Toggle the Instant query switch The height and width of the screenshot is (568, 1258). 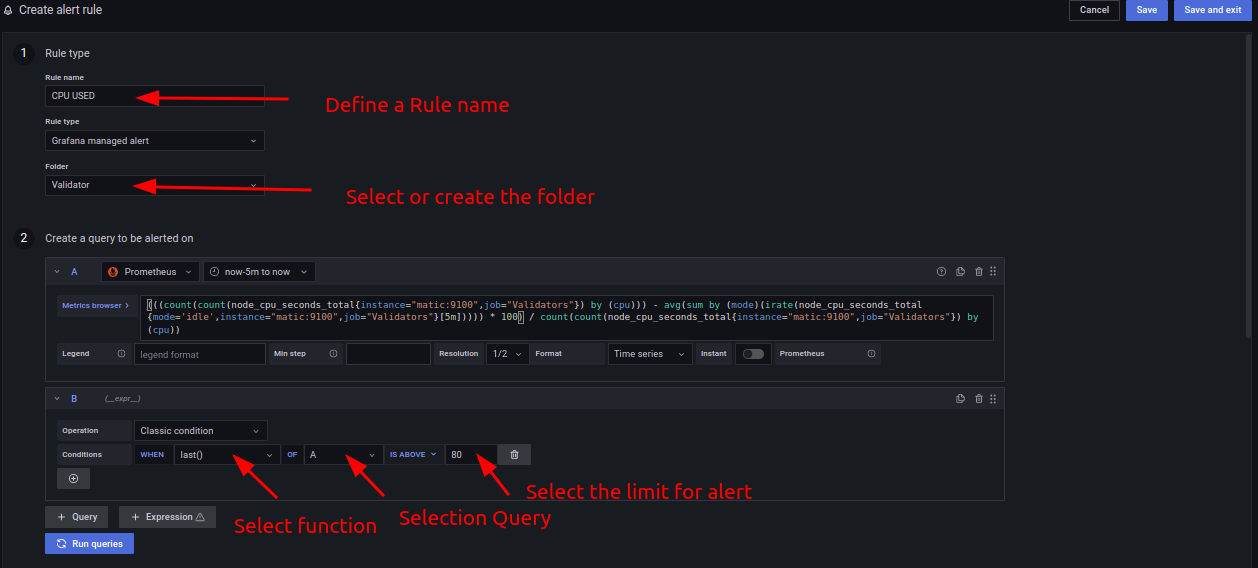(x=753, y=354)
